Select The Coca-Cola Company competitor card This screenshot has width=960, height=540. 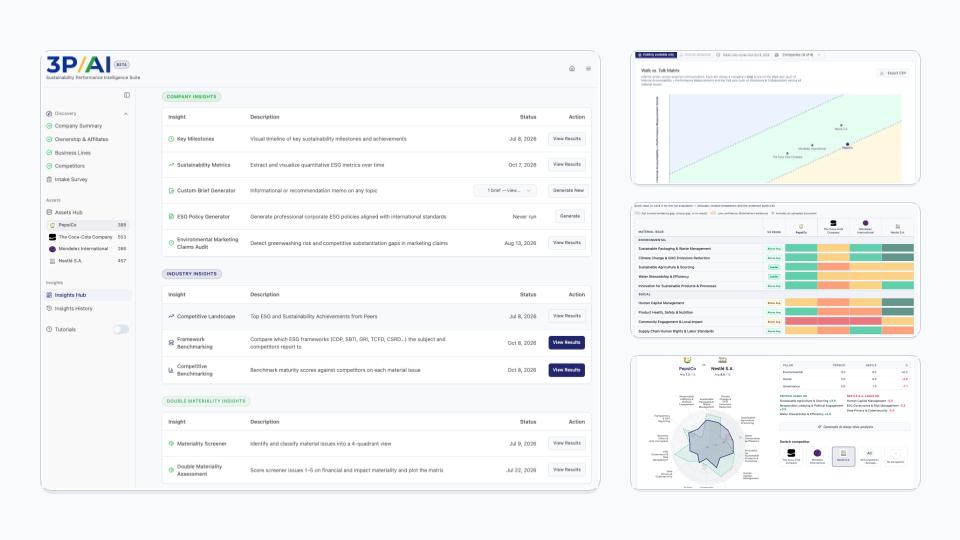point(791,456)
